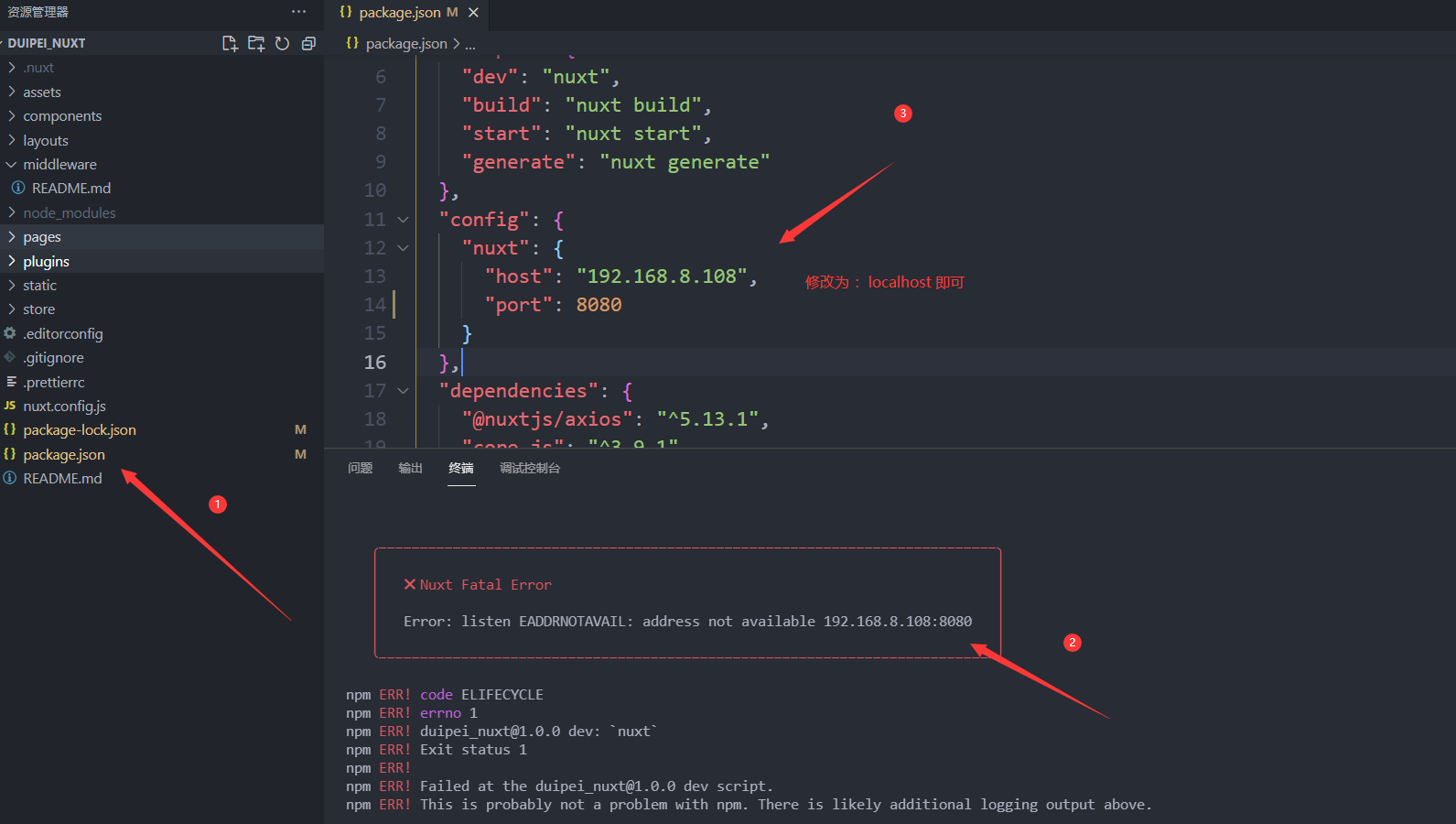
Task: Fold the "dependencies" block on line 17
Action: coord(403,391)
